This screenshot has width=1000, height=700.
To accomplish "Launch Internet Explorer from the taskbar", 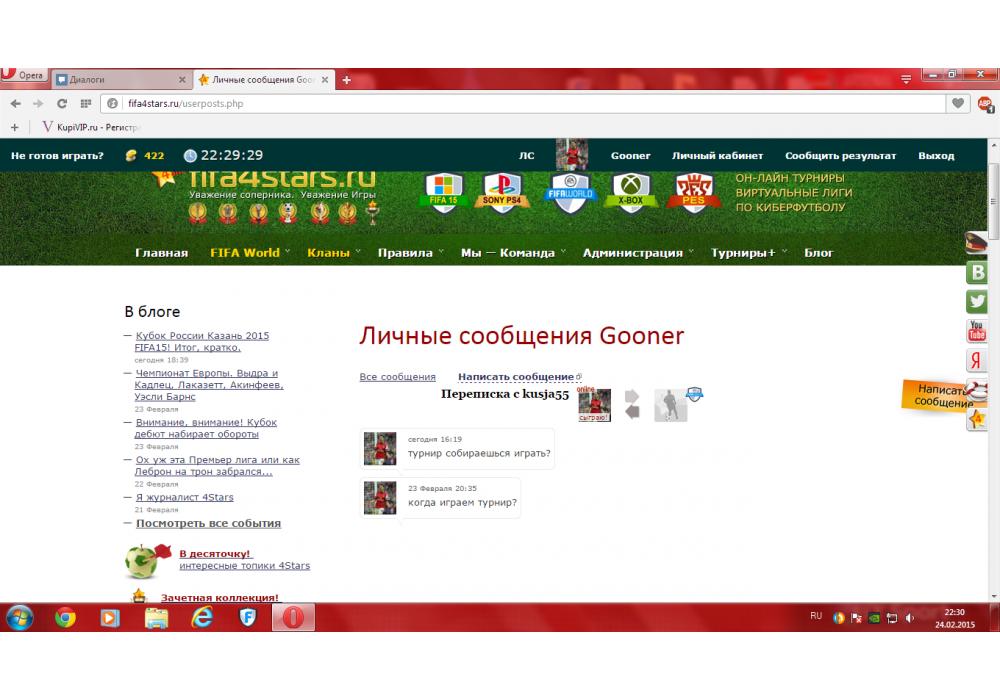I will (202, 618).
